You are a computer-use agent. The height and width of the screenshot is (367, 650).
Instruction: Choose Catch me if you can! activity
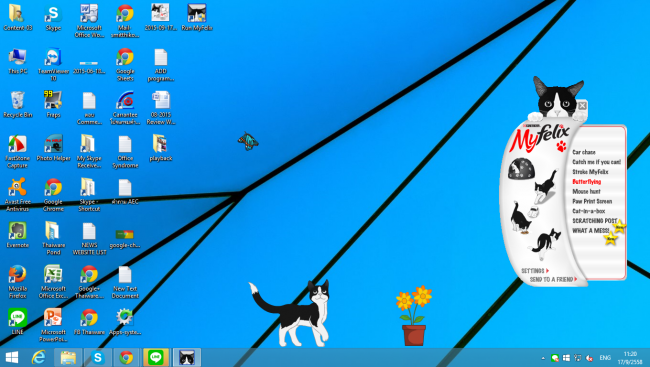tap(597, 162)
